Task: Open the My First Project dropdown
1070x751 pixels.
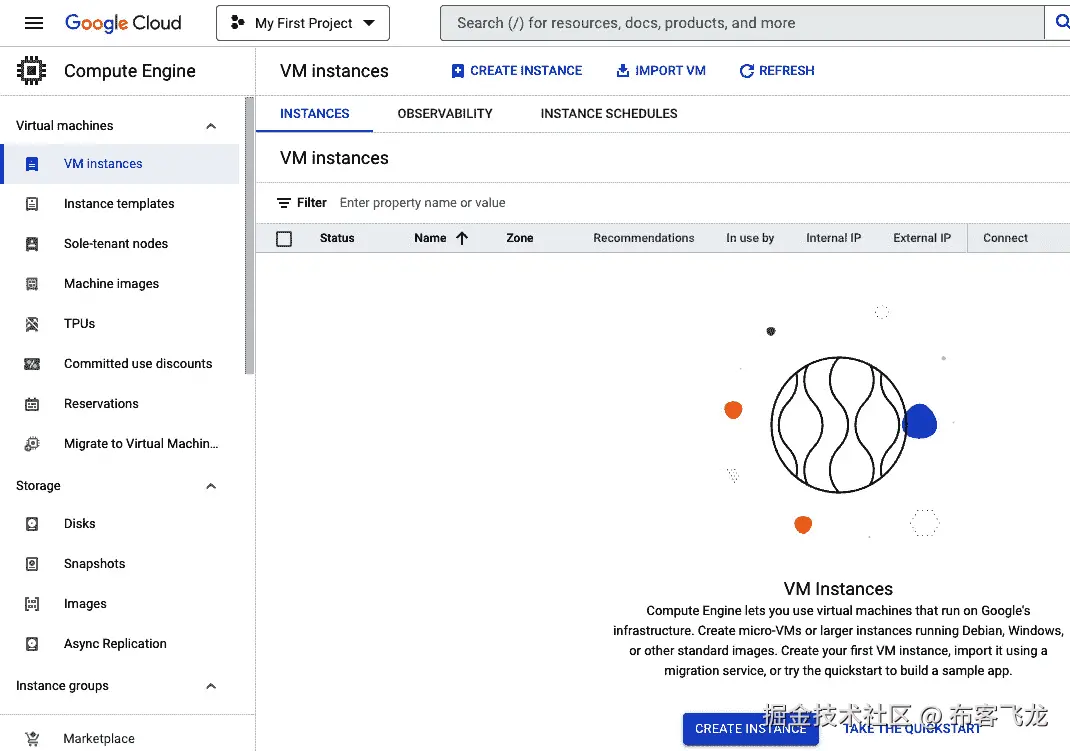Action: (x=303, y=23)
